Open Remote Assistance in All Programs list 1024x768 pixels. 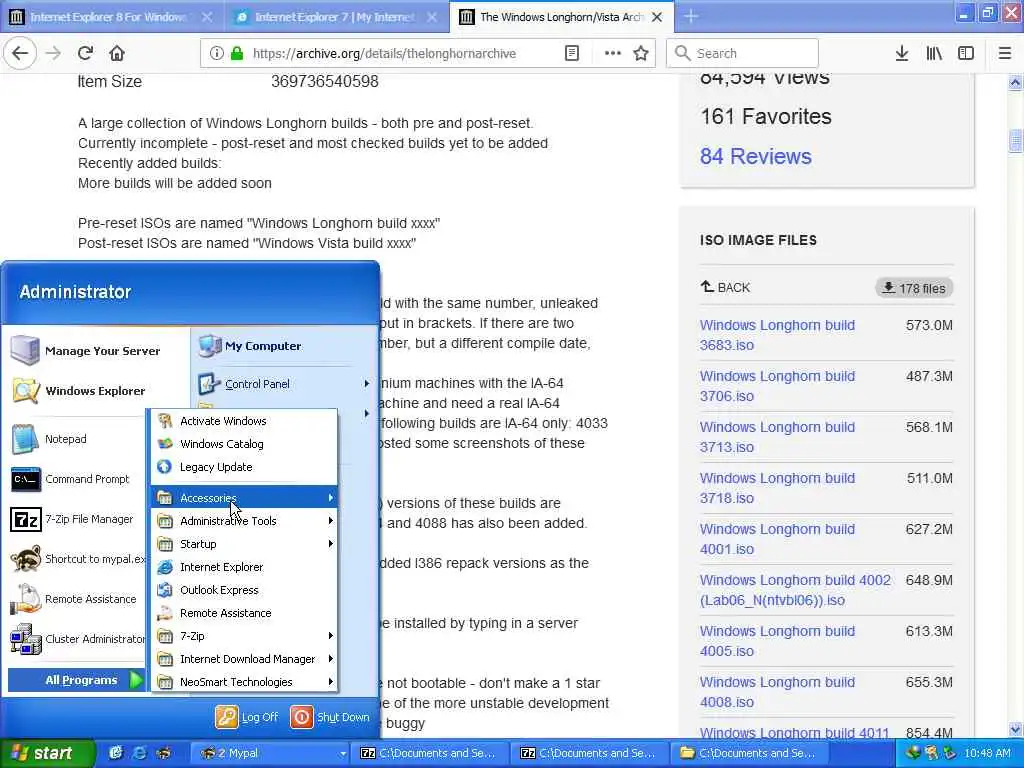(245, 613)
